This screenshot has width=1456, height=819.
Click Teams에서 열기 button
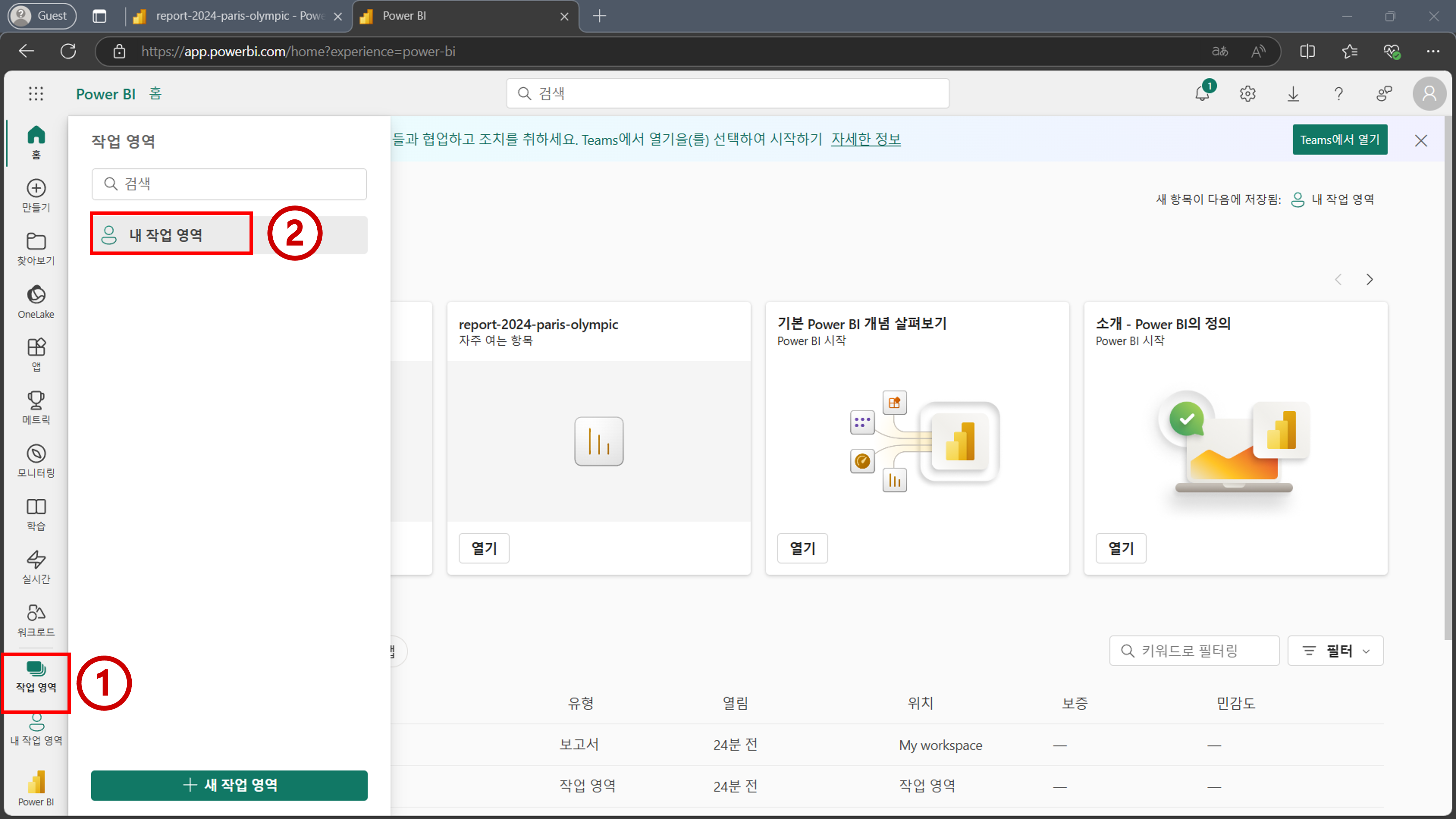tap(1340, 140)
